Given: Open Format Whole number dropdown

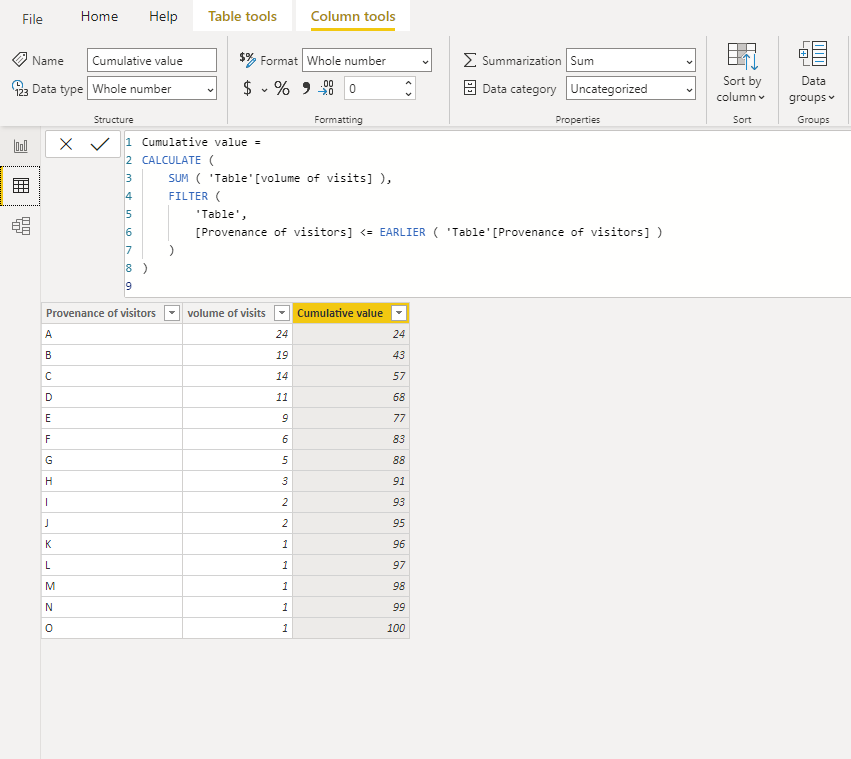Looking at the screenshot, I should click(x=367, y=60).
